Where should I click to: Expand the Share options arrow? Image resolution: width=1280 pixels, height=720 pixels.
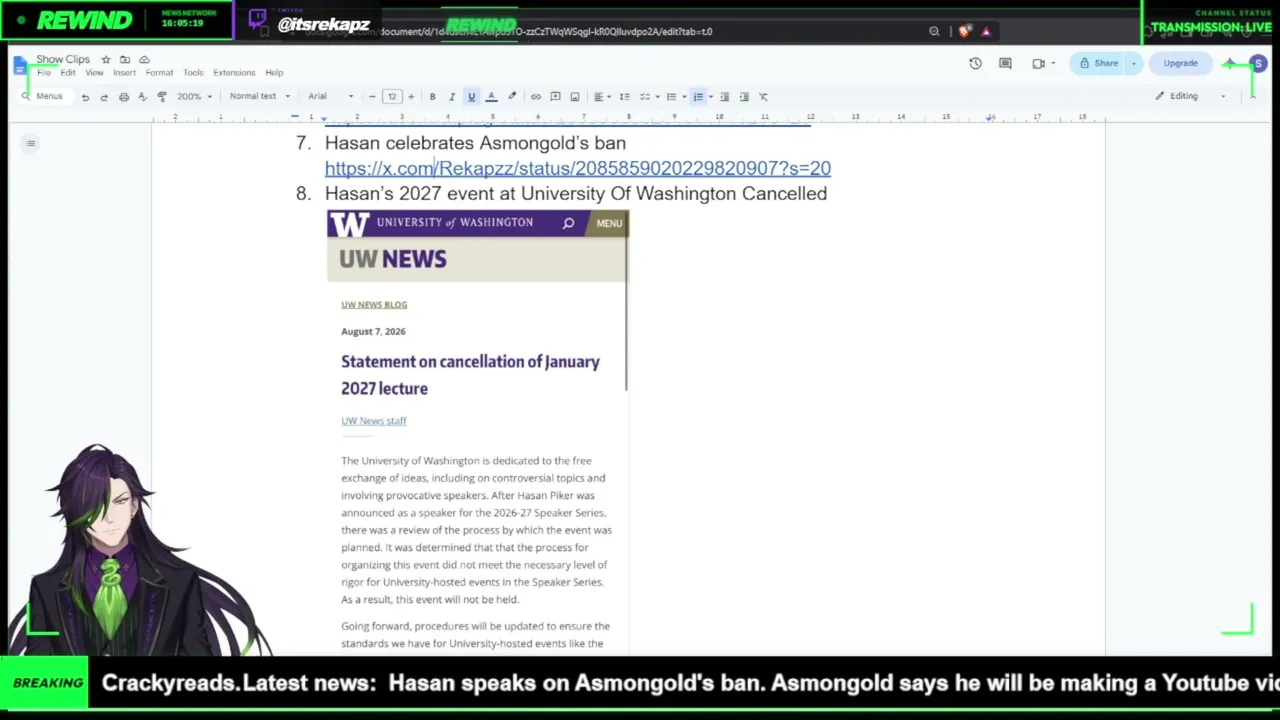(1134, 64)
